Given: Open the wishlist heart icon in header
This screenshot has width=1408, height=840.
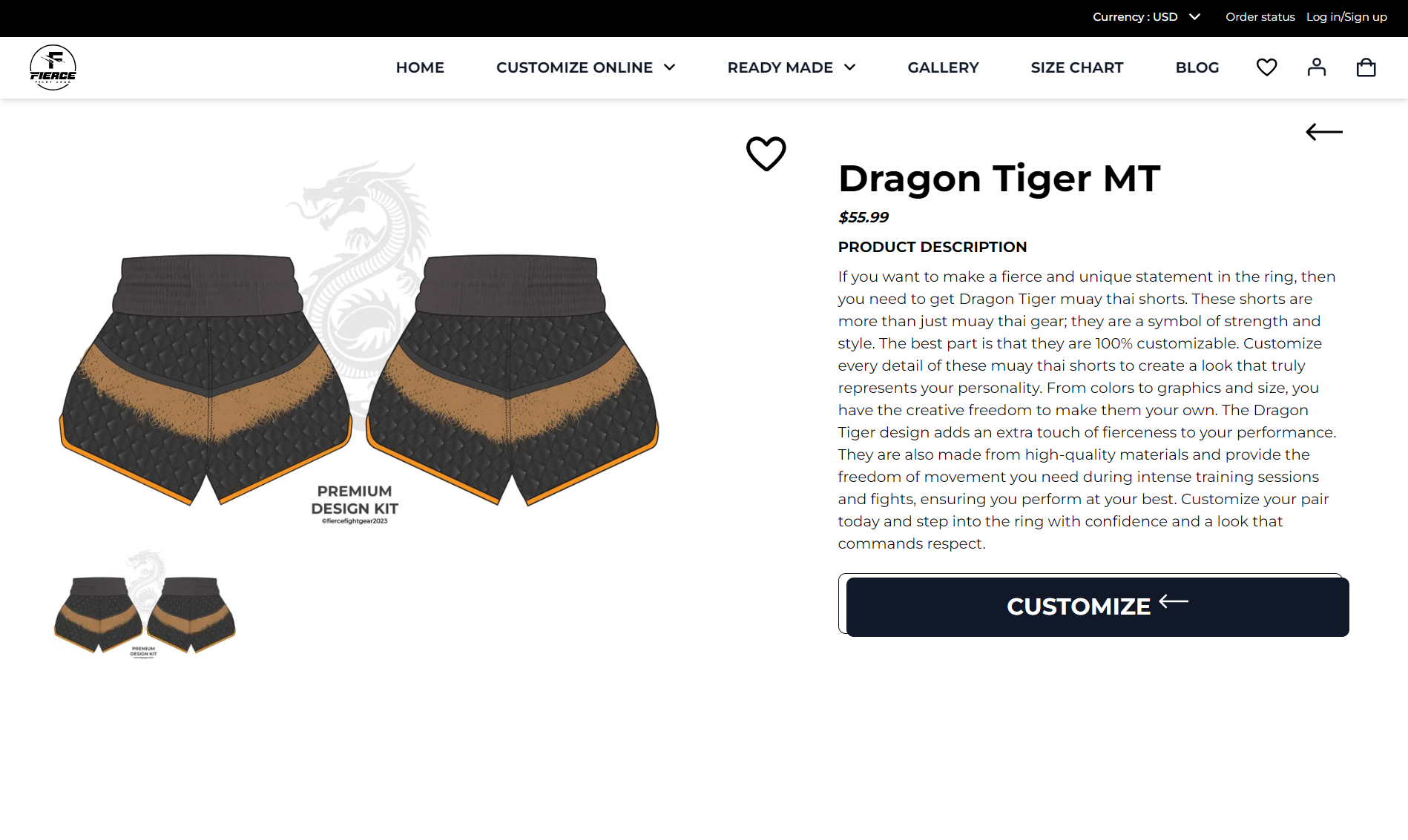Looking at the screenshot, I should [1266, 67].
